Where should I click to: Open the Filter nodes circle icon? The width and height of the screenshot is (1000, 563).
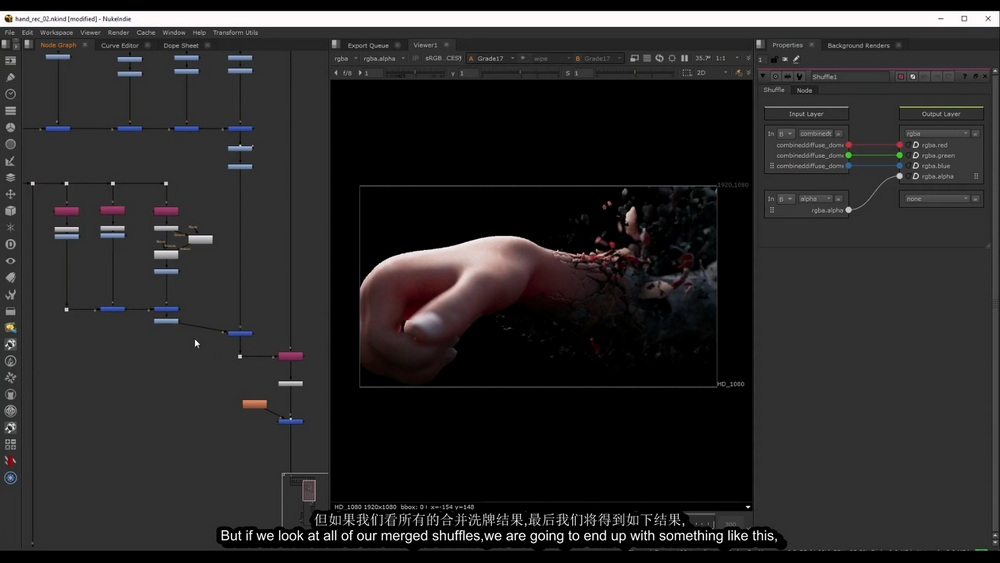click(10, 144)
